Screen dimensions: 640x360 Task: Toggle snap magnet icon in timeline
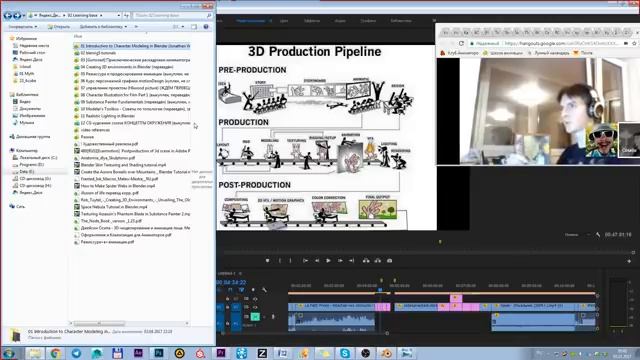pyautogui.click(x=230, y=290)
